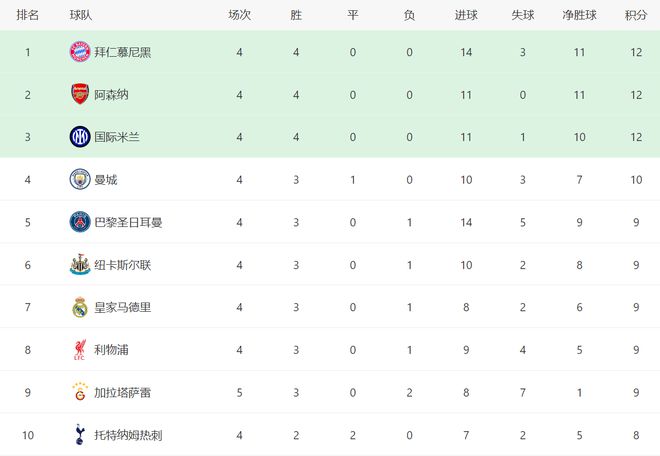Click the Bayern Munich club crest
Image resolution: width=660 pixels, height=456 pixels.
click(x=80, y=51)
